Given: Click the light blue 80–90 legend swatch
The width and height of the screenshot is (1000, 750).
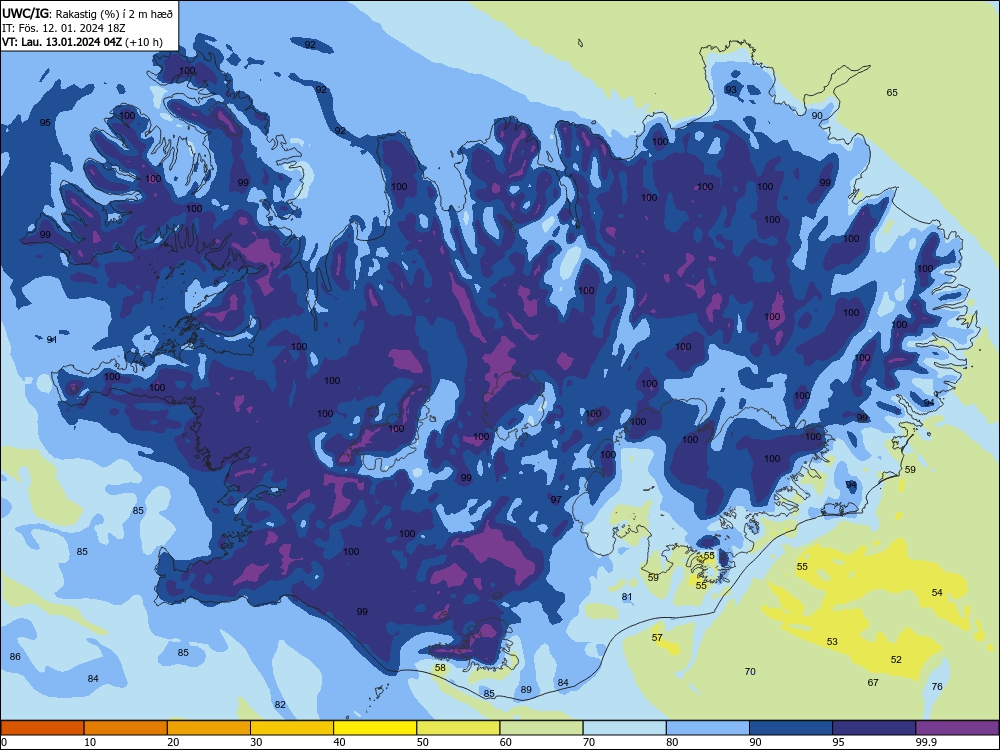Looking at the screenshot, I should pos(708,728).
